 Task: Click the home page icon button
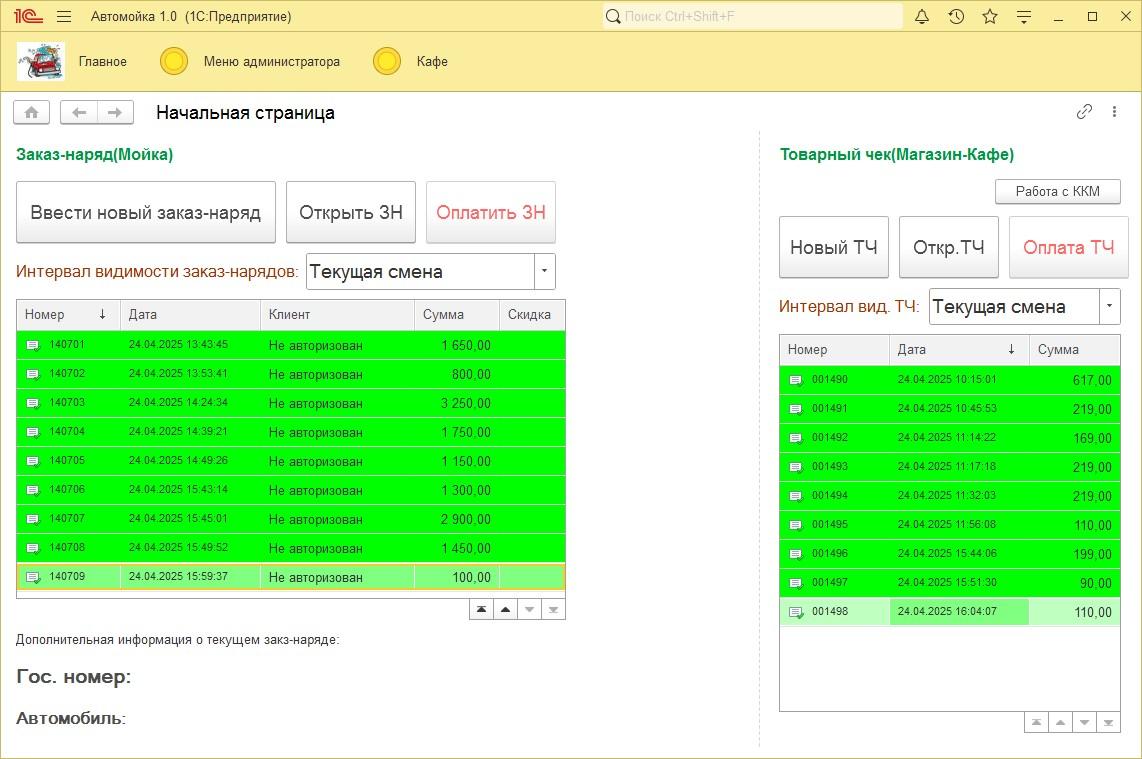click(31, 113)
